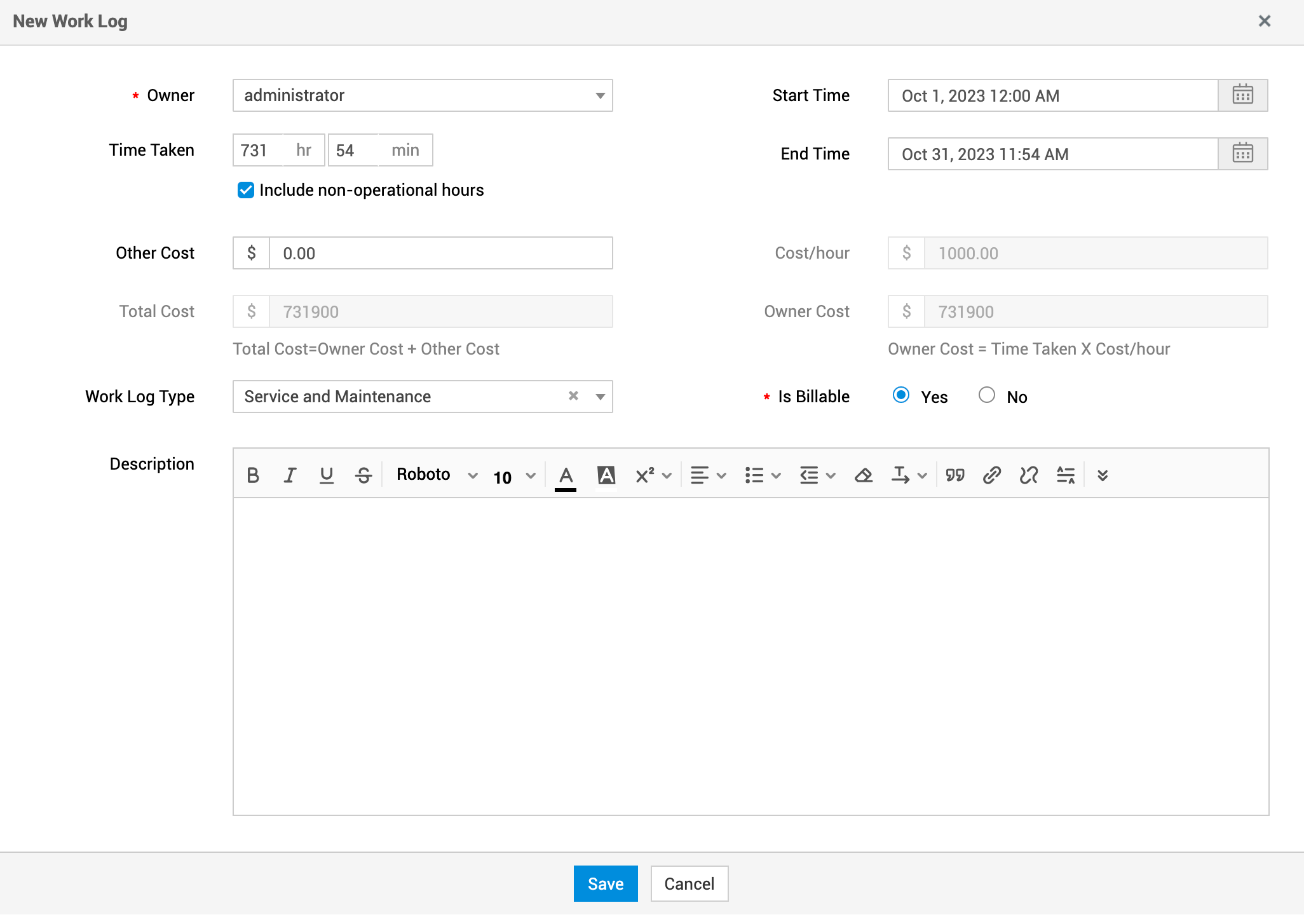
Task: Open the font size 10 dropdown
Action: (x=514, y=477)
